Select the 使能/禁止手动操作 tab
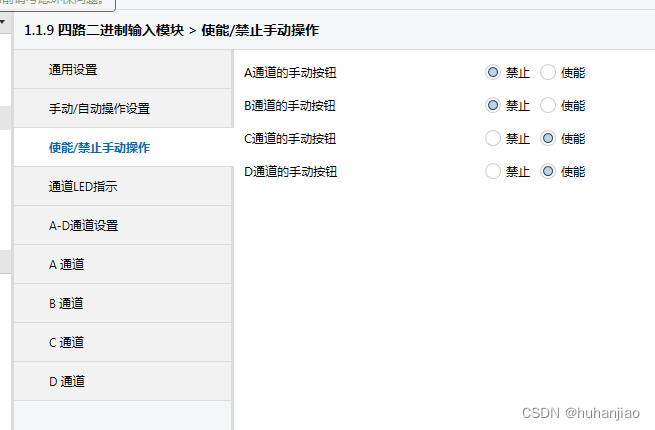The height and width of the screenshot is (430, 655). 99,147
